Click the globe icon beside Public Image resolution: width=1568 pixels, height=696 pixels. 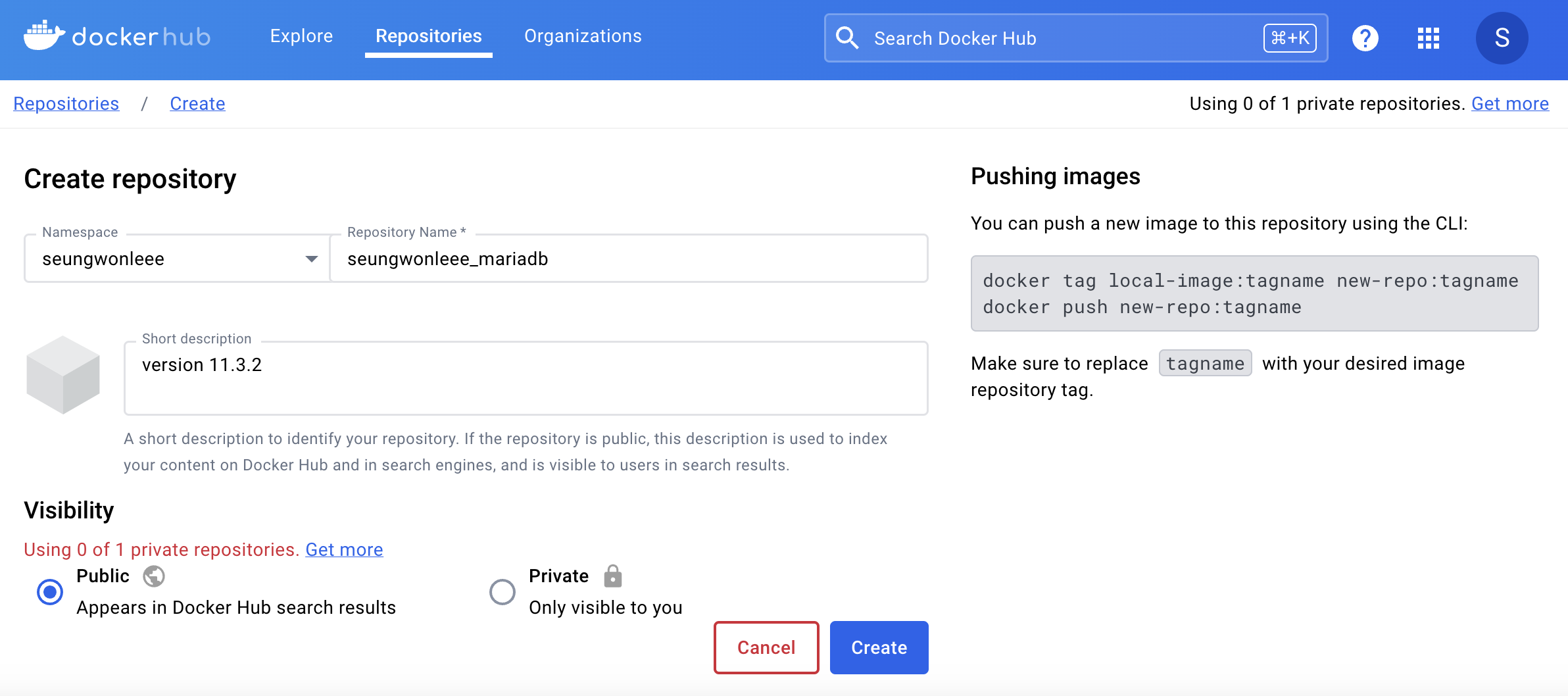[x=154, y=576]
